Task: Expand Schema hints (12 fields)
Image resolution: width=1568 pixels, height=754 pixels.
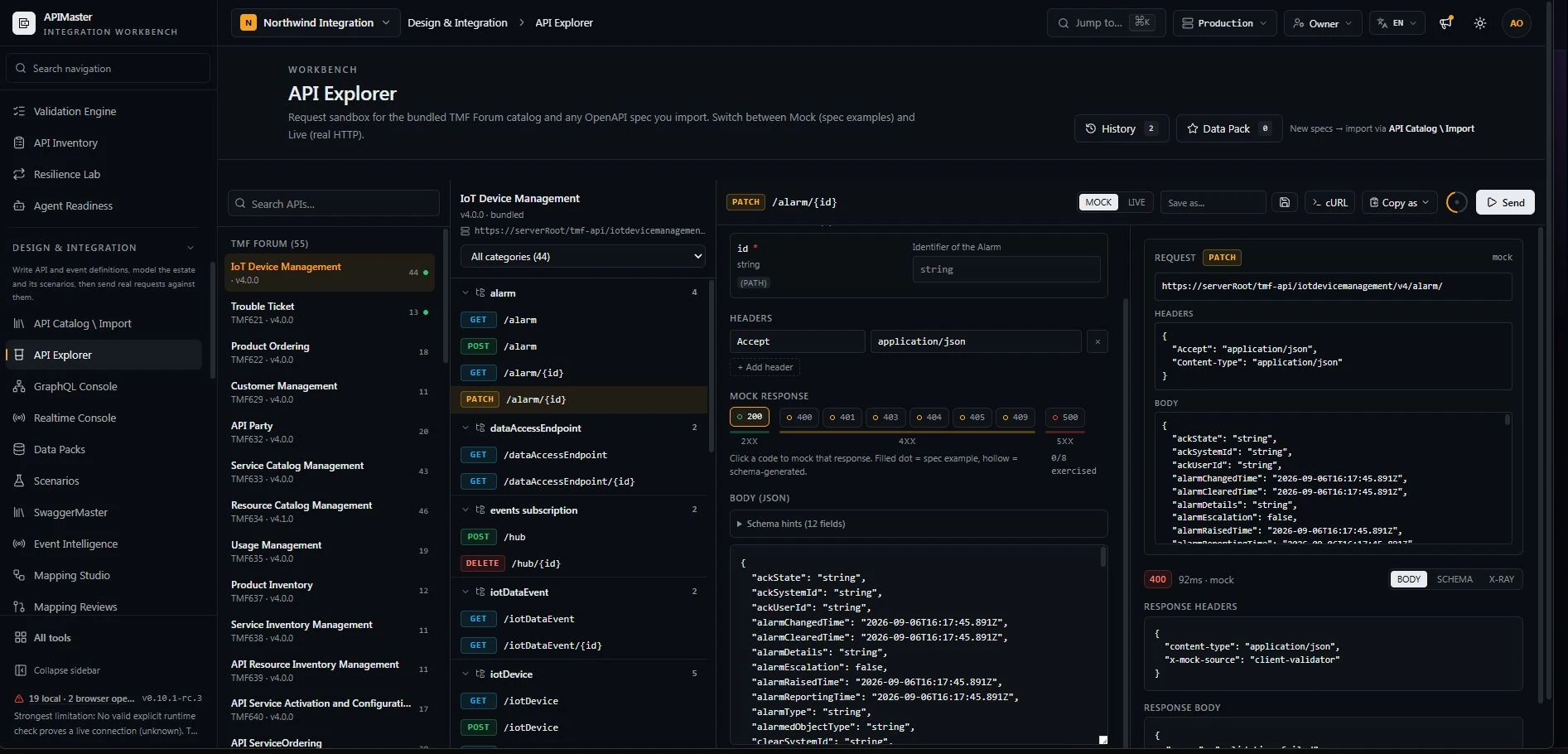Action: (919, 524)
